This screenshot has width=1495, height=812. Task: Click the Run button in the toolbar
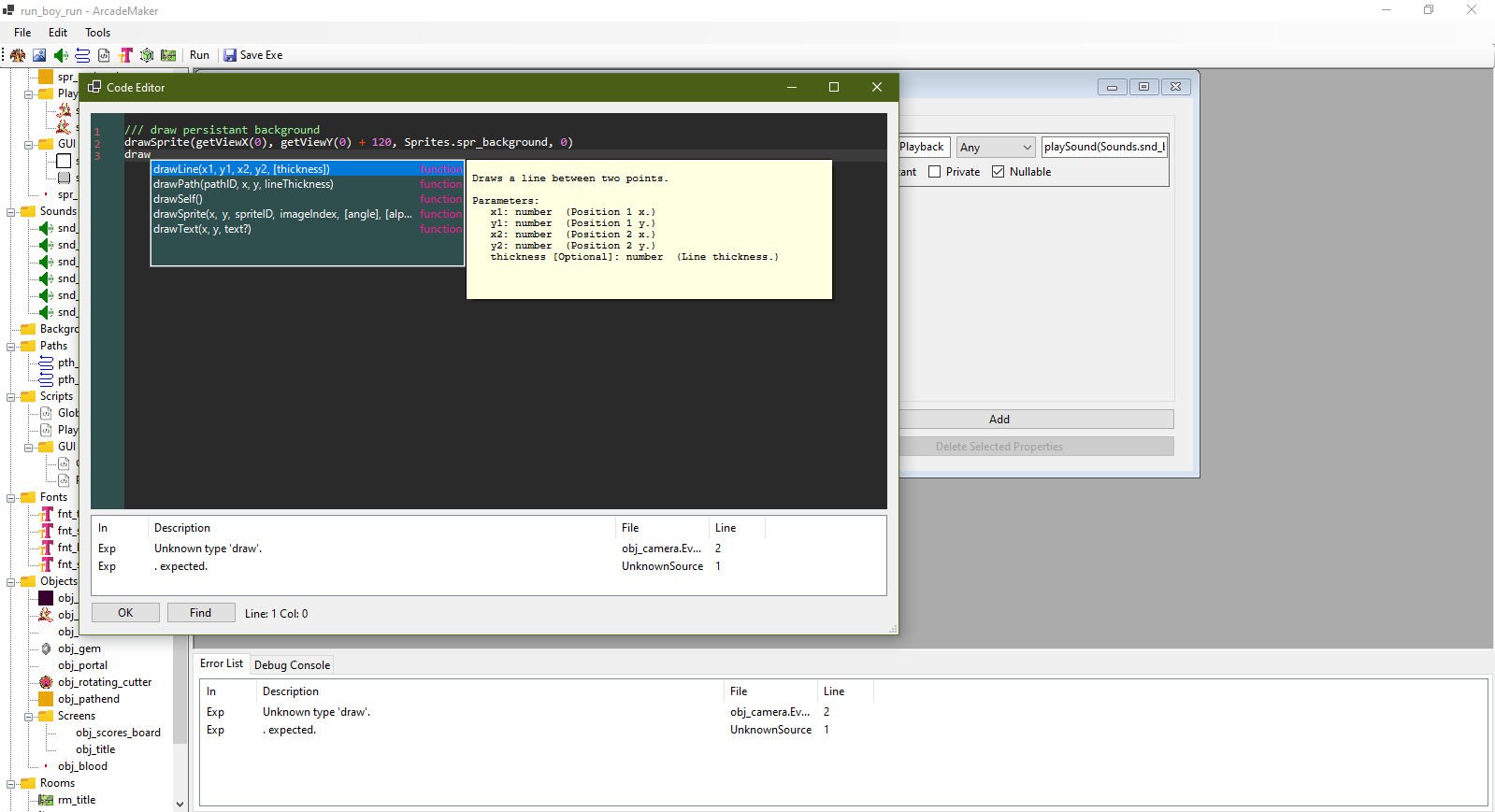[x=199, y=55]
